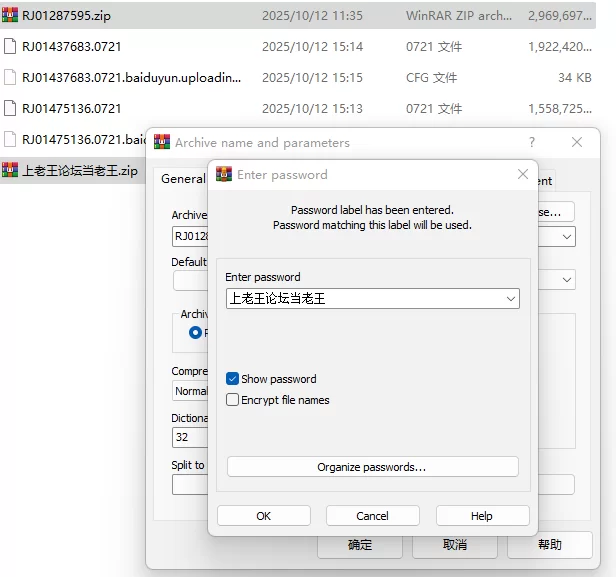Uncheck the Show password checkbox
The height and width of the screenshot is (577, 616).
pyautogui.click(x=232, y=379)
